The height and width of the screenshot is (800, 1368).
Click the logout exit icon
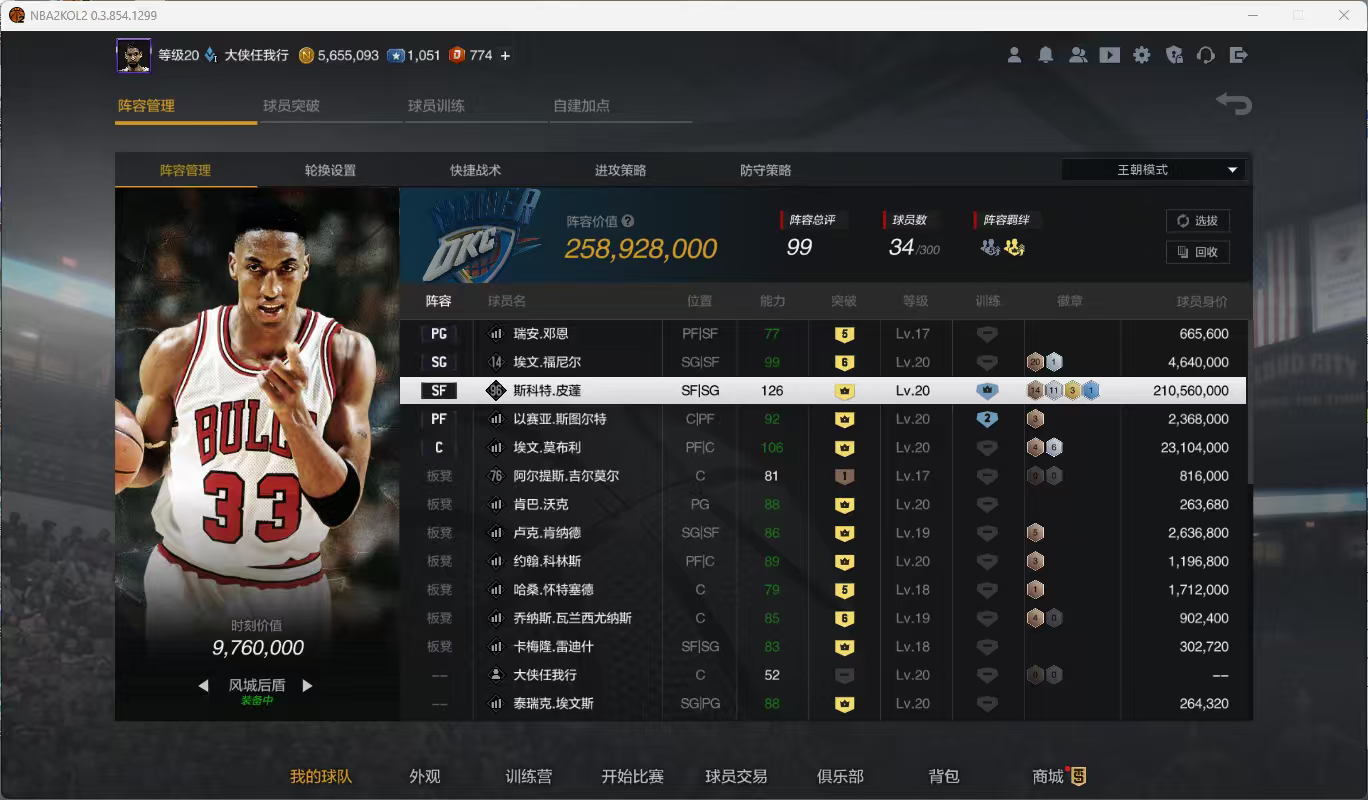(1239, 55)
